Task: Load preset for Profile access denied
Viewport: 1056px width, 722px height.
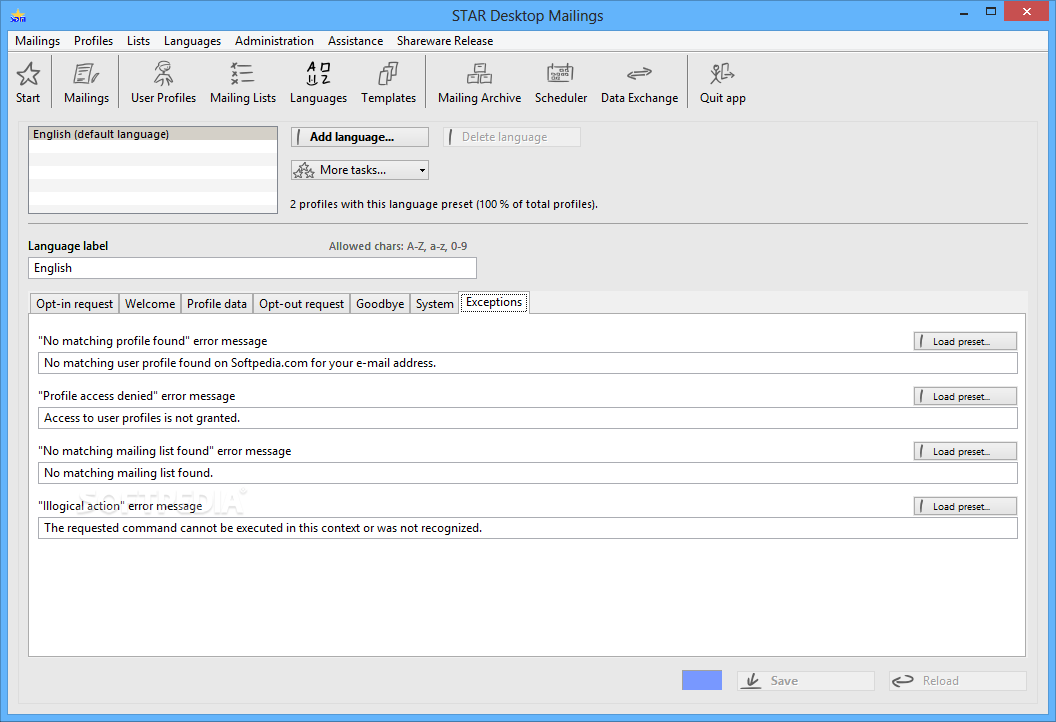Action: 965,397
